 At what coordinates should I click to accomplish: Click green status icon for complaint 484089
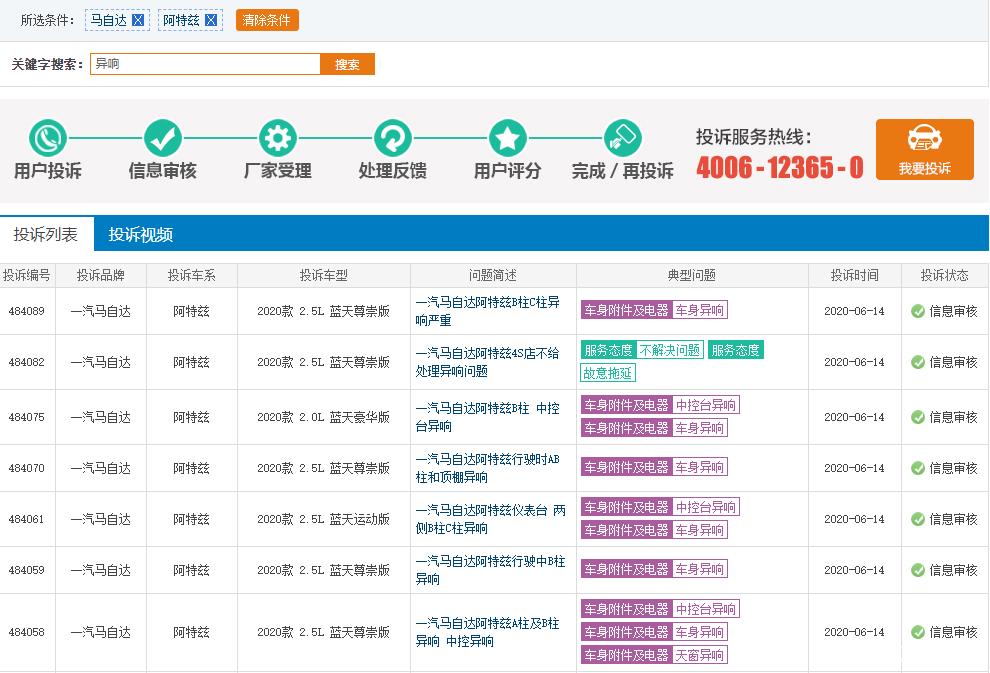(918, 311)
